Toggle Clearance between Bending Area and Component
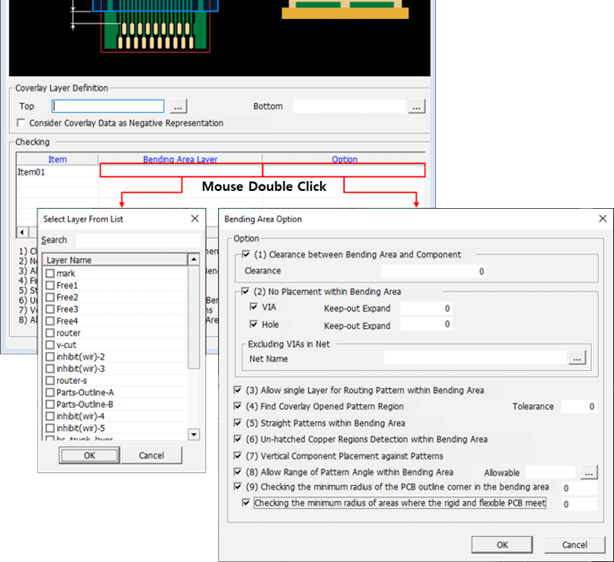The height and width of the screenshot is (562, 614). pos(246,255)
